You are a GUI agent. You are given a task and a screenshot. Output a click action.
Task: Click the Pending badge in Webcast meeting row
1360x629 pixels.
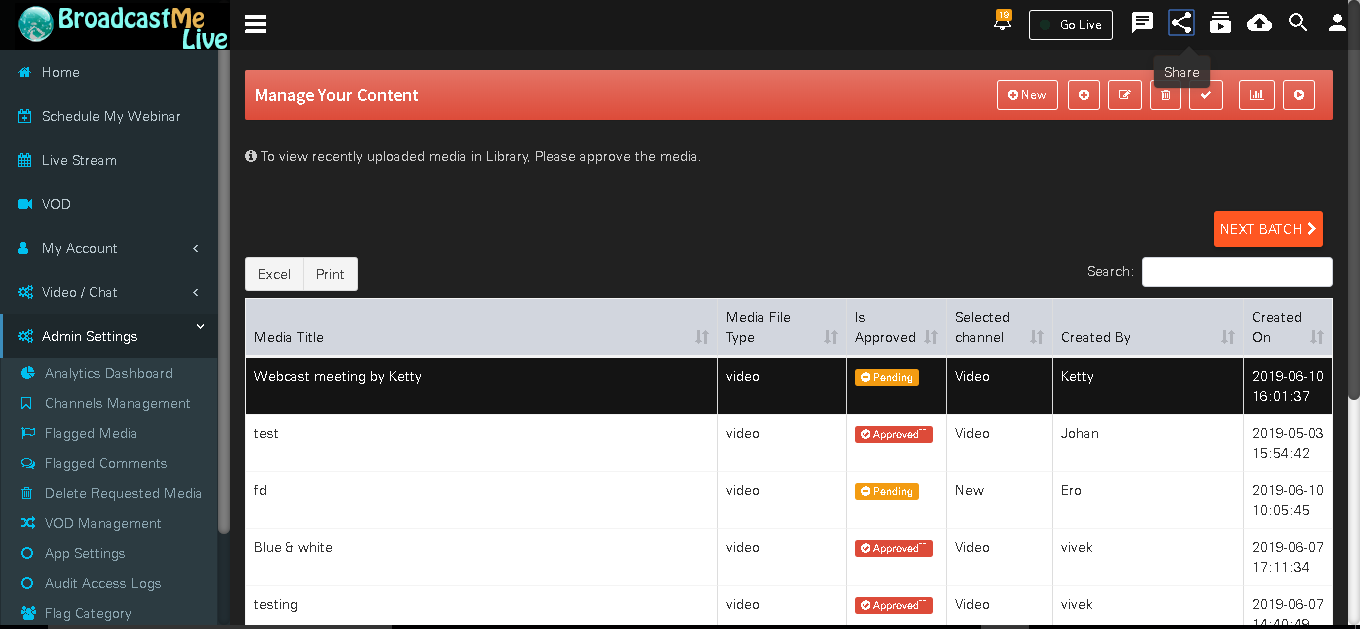point(886,377)
